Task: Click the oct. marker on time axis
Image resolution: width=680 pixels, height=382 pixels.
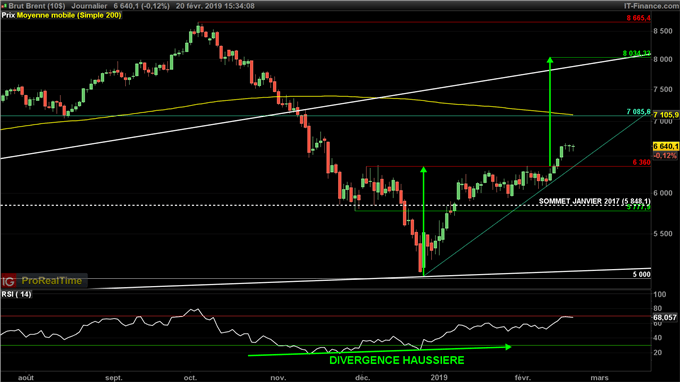Action: 190,378
